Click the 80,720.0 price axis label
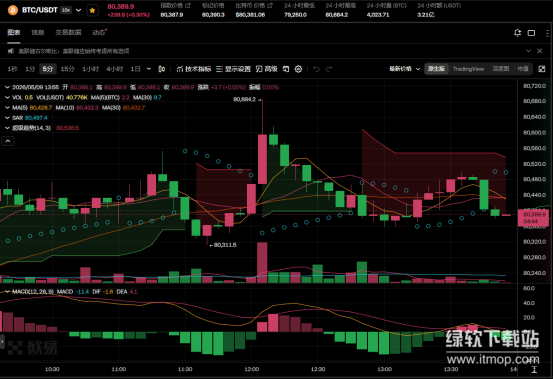 [x=534, y=86]
